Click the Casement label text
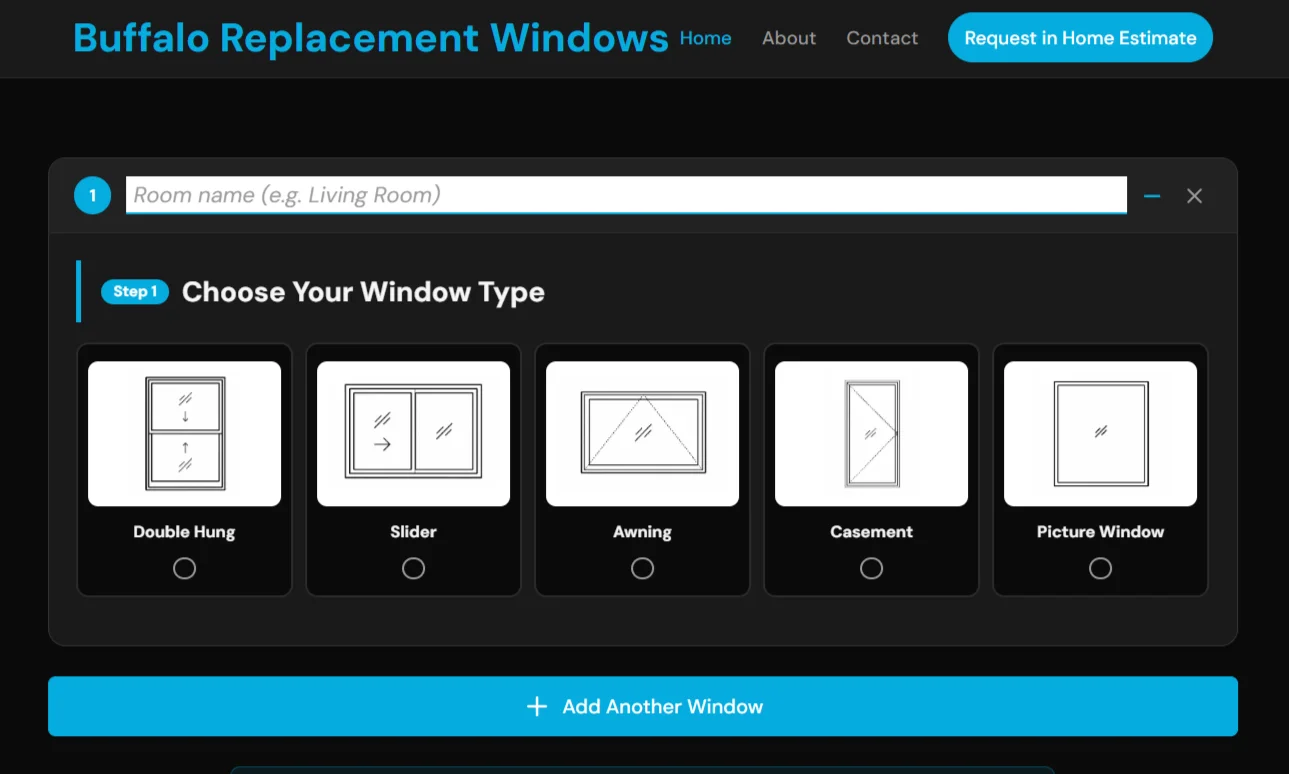 pos(871,532)
